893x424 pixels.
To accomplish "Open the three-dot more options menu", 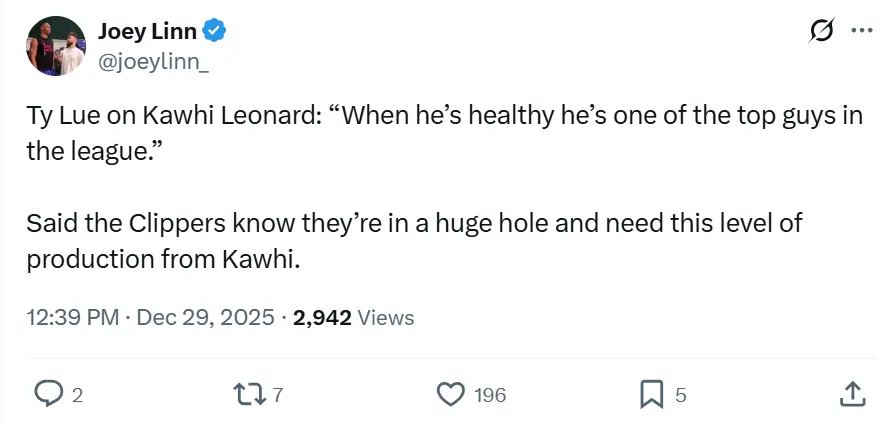I will click(861, 32).
